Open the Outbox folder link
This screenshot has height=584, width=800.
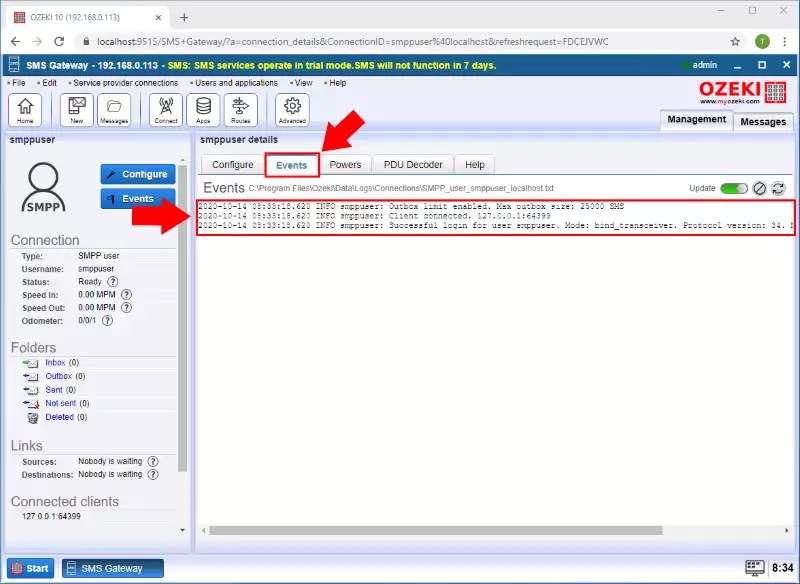58,376
